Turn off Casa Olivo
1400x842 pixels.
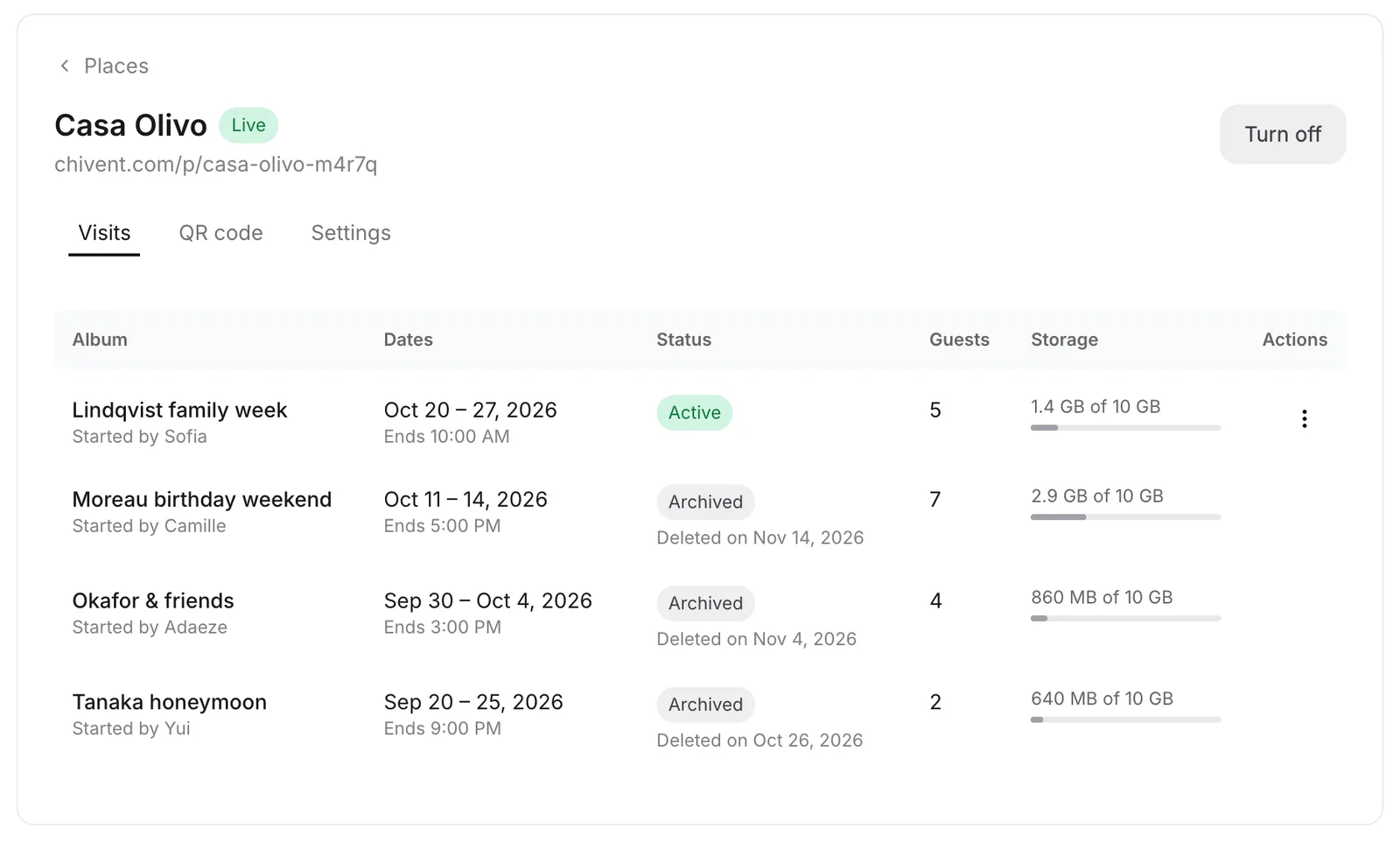(1283, 134)
